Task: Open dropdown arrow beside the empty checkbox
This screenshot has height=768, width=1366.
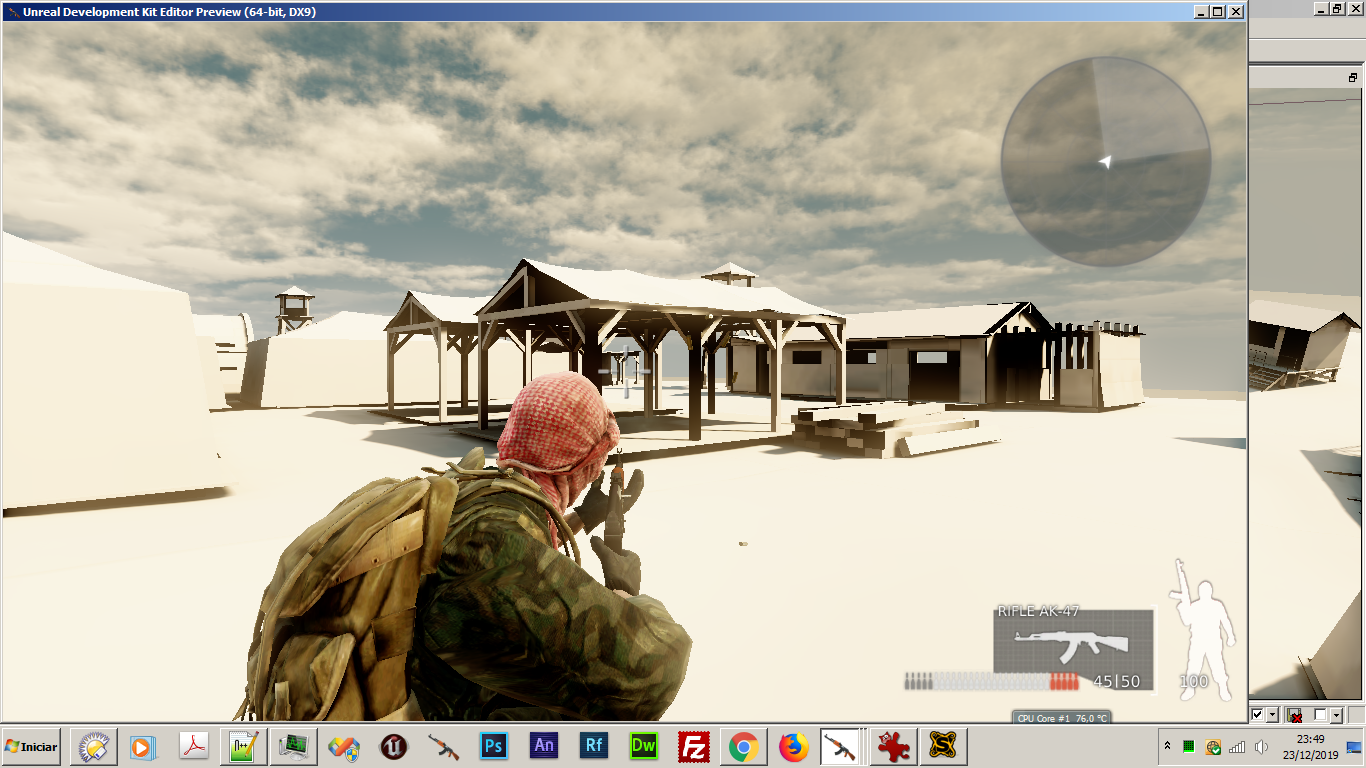Action: pos(1335,714)
